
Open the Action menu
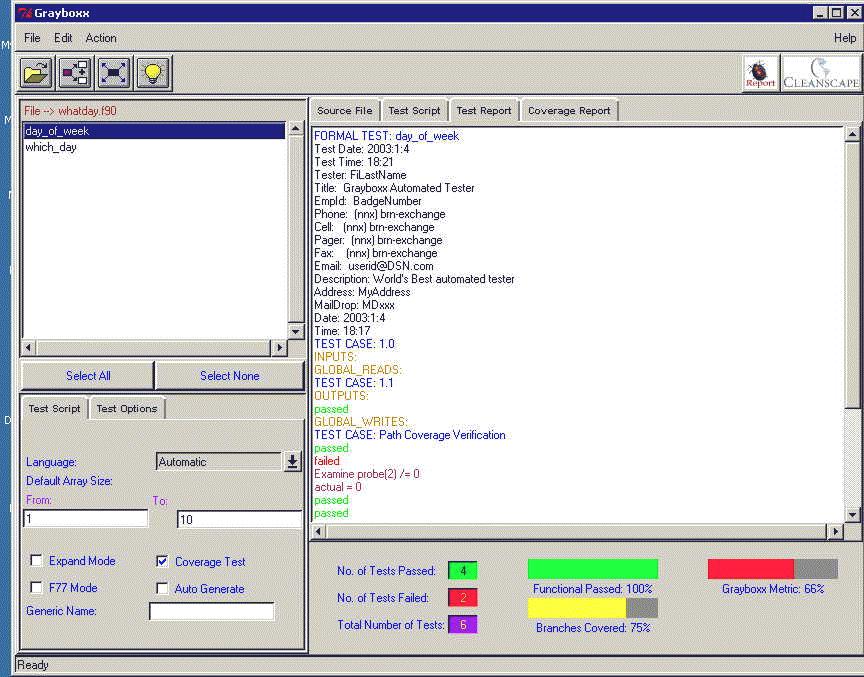click(x=101, y=38)
